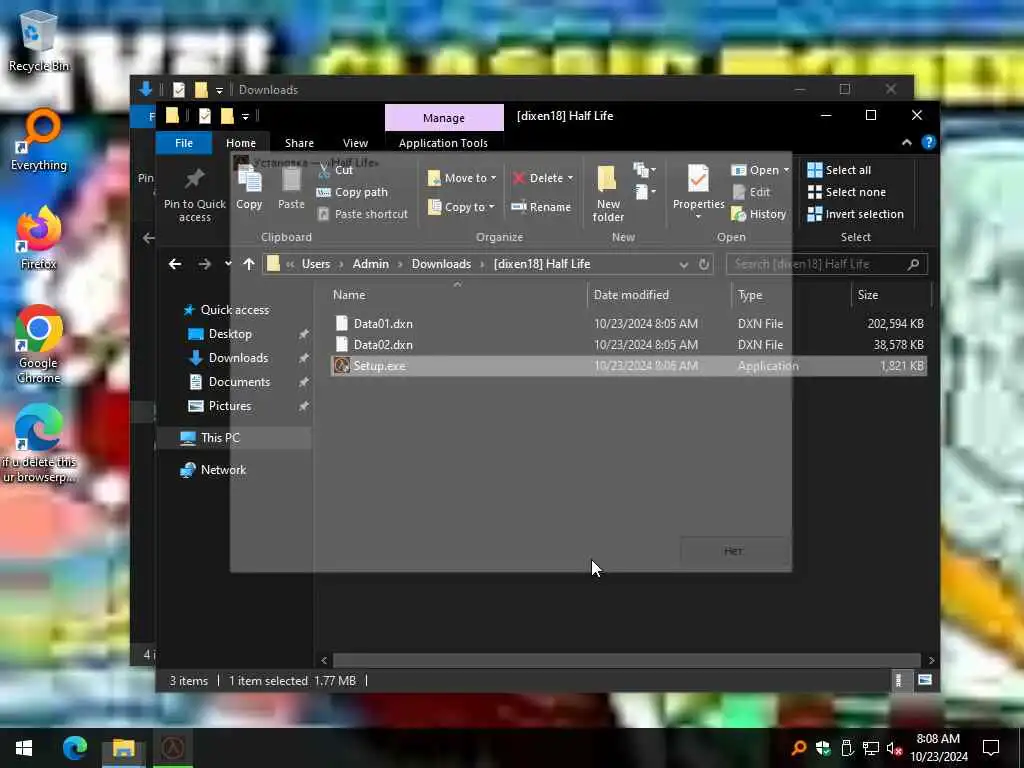This screenshot has width=1024, height=768.
Task: Create a New folder
Action: [x=608, y=193]
